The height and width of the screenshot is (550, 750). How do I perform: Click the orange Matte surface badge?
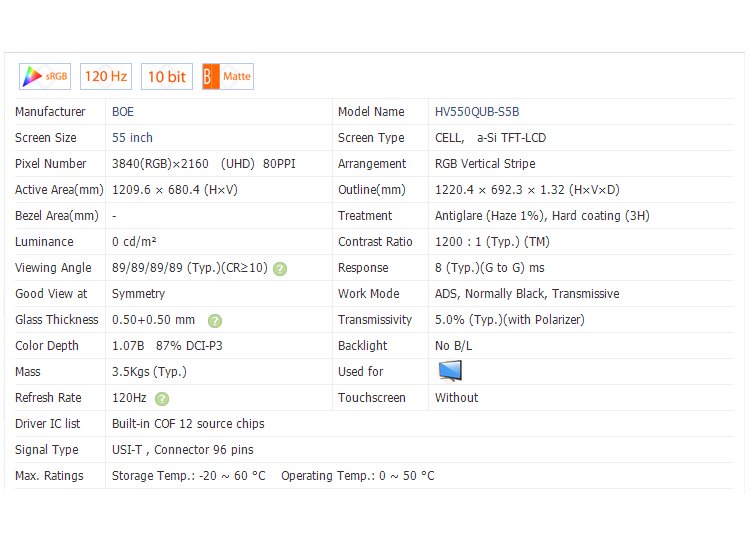click(x=227, y=77)
